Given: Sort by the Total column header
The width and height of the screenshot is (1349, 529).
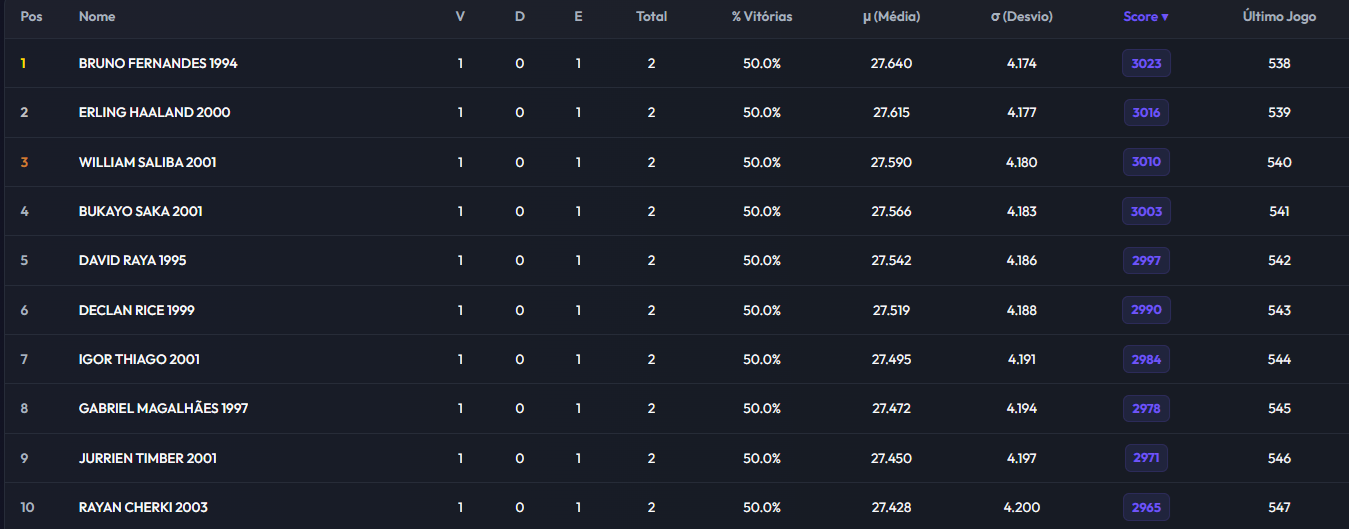Looking at the screenshot, I should click(x=651, y=17).
